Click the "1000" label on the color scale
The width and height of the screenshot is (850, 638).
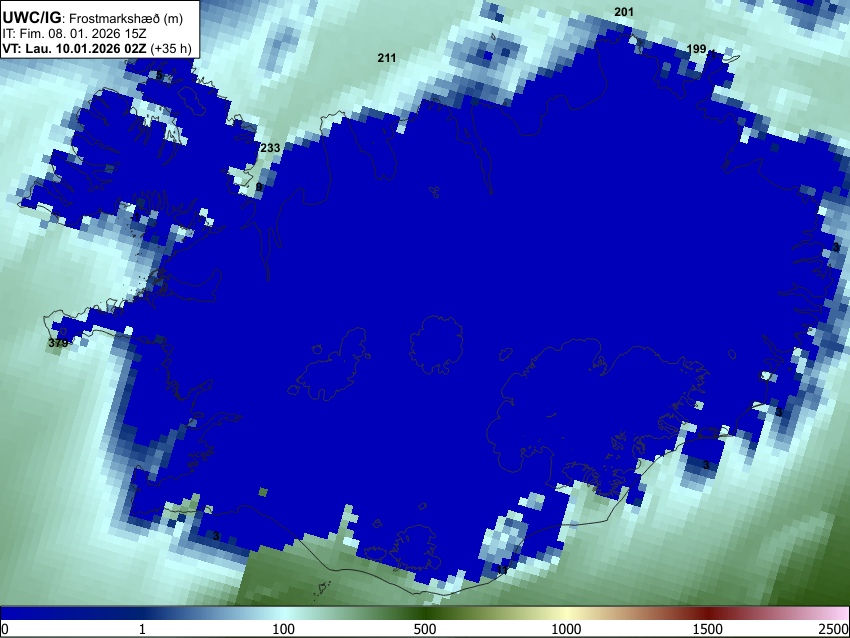point(566,629)
